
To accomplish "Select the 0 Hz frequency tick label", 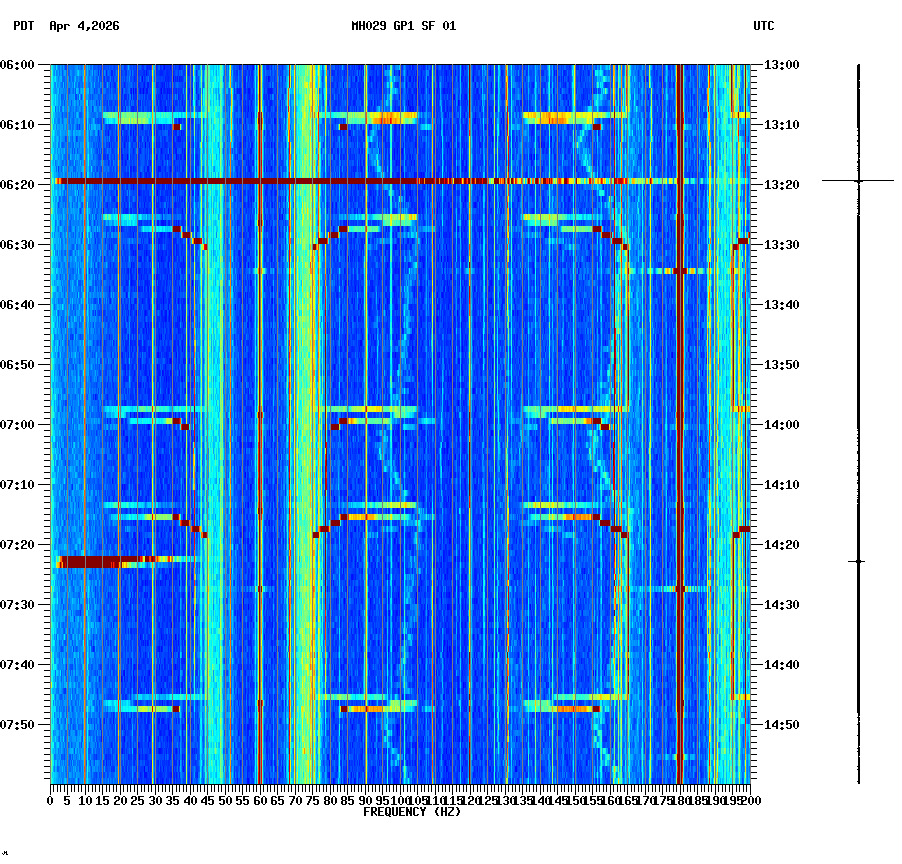I will [x=50, y=800].
